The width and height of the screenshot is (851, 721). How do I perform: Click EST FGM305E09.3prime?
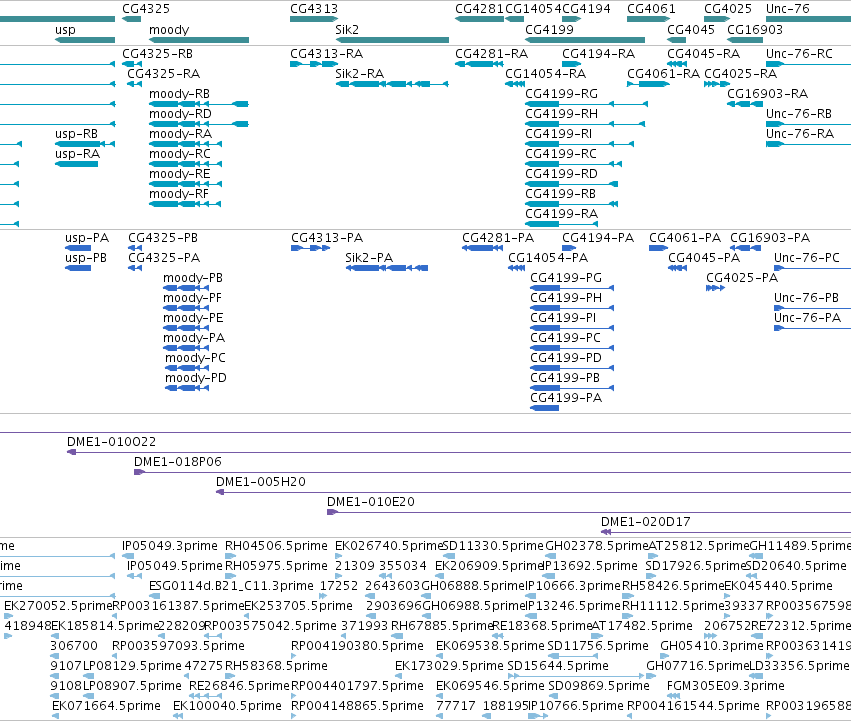[x=726, y=686]
